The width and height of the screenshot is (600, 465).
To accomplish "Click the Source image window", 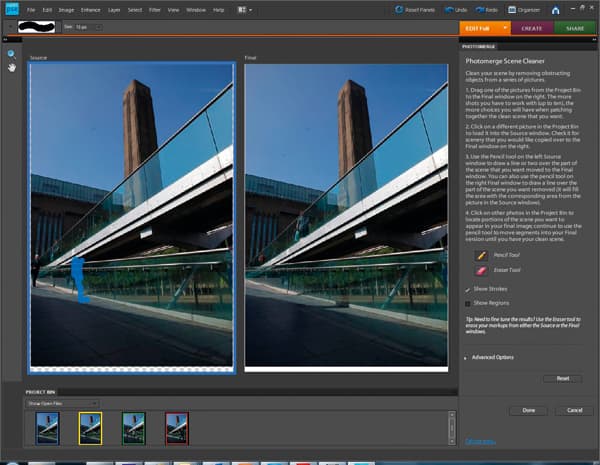I will click(x=132, y=217).
